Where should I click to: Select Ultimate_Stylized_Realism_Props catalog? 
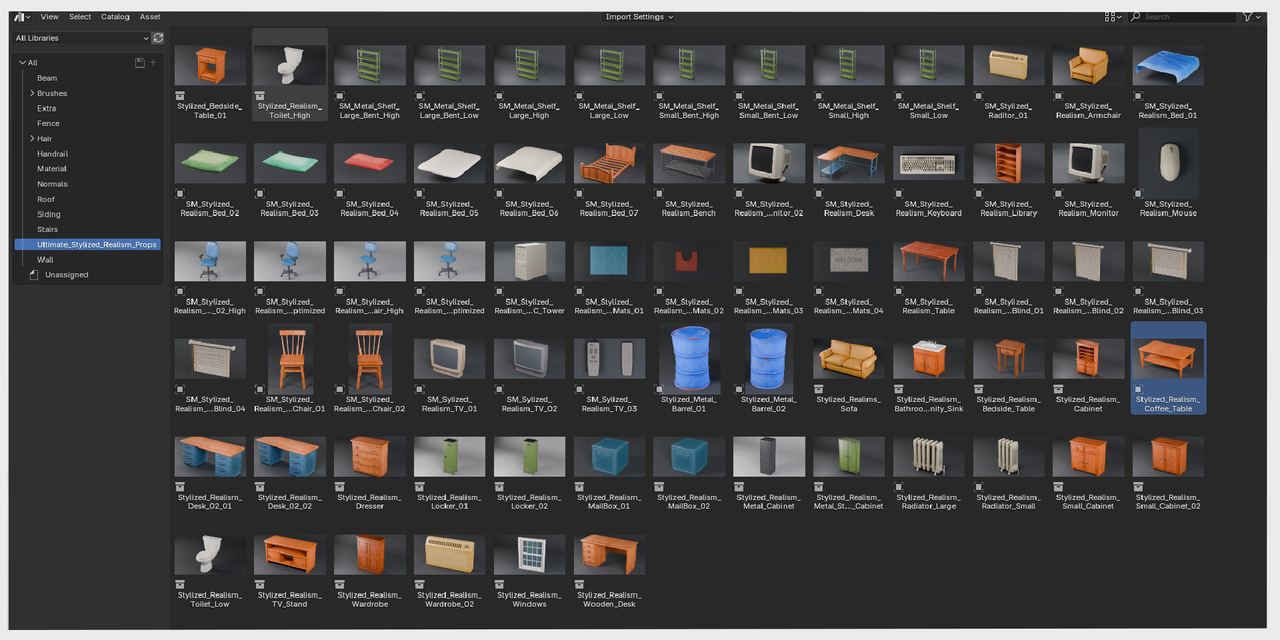point(87,244)
